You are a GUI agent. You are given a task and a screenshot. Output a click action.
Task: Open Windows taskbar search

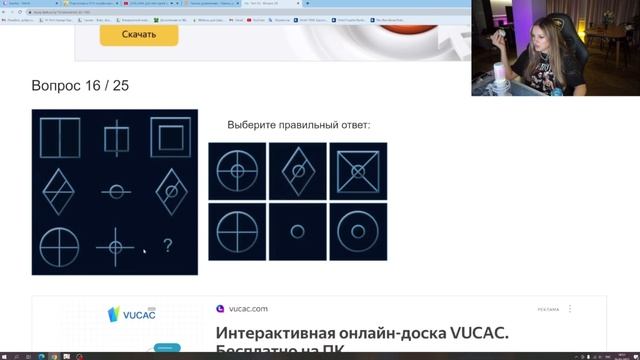(x=16, y=356)
